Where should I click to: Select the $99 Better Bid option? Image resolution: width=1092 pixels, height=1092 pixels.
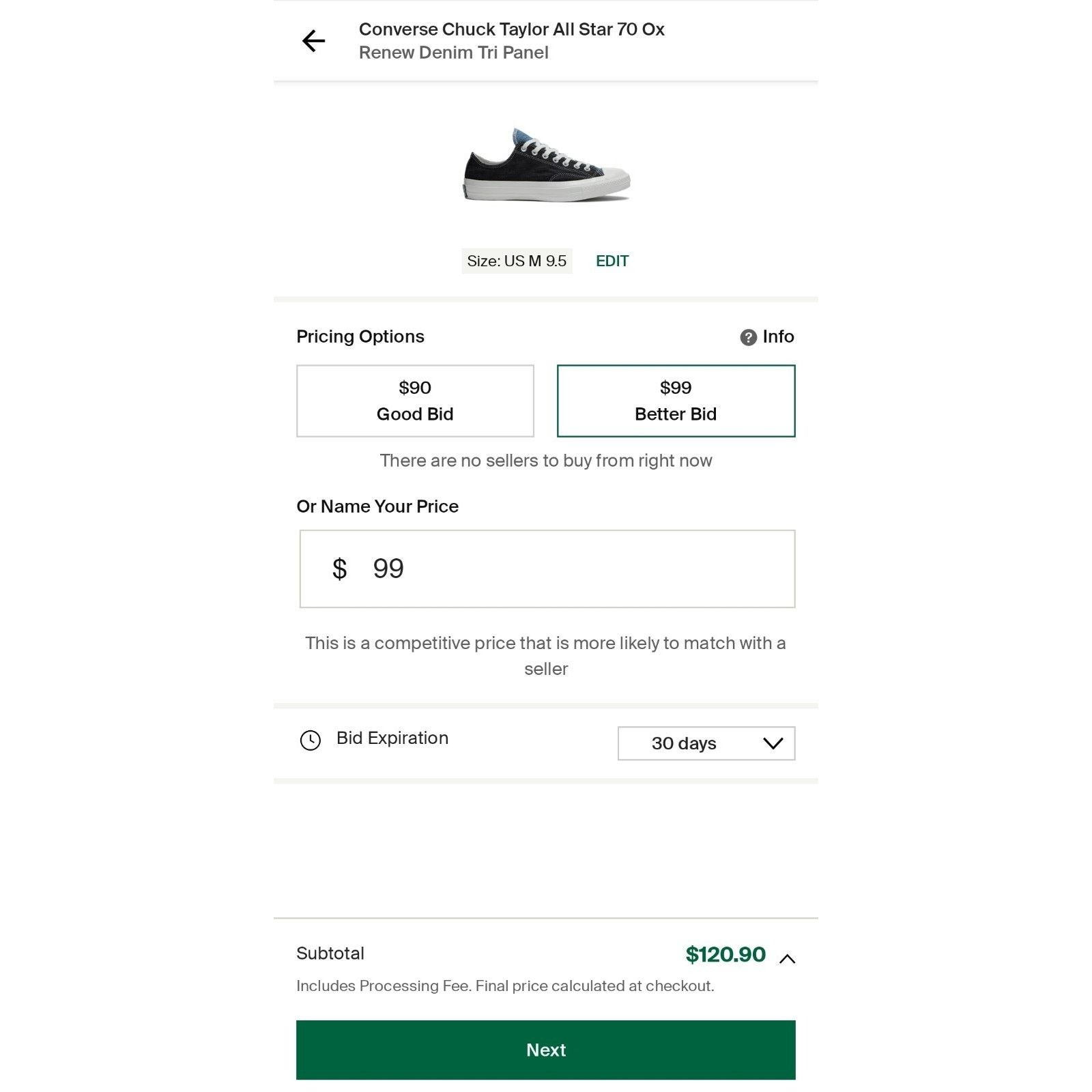pos(676,401)
